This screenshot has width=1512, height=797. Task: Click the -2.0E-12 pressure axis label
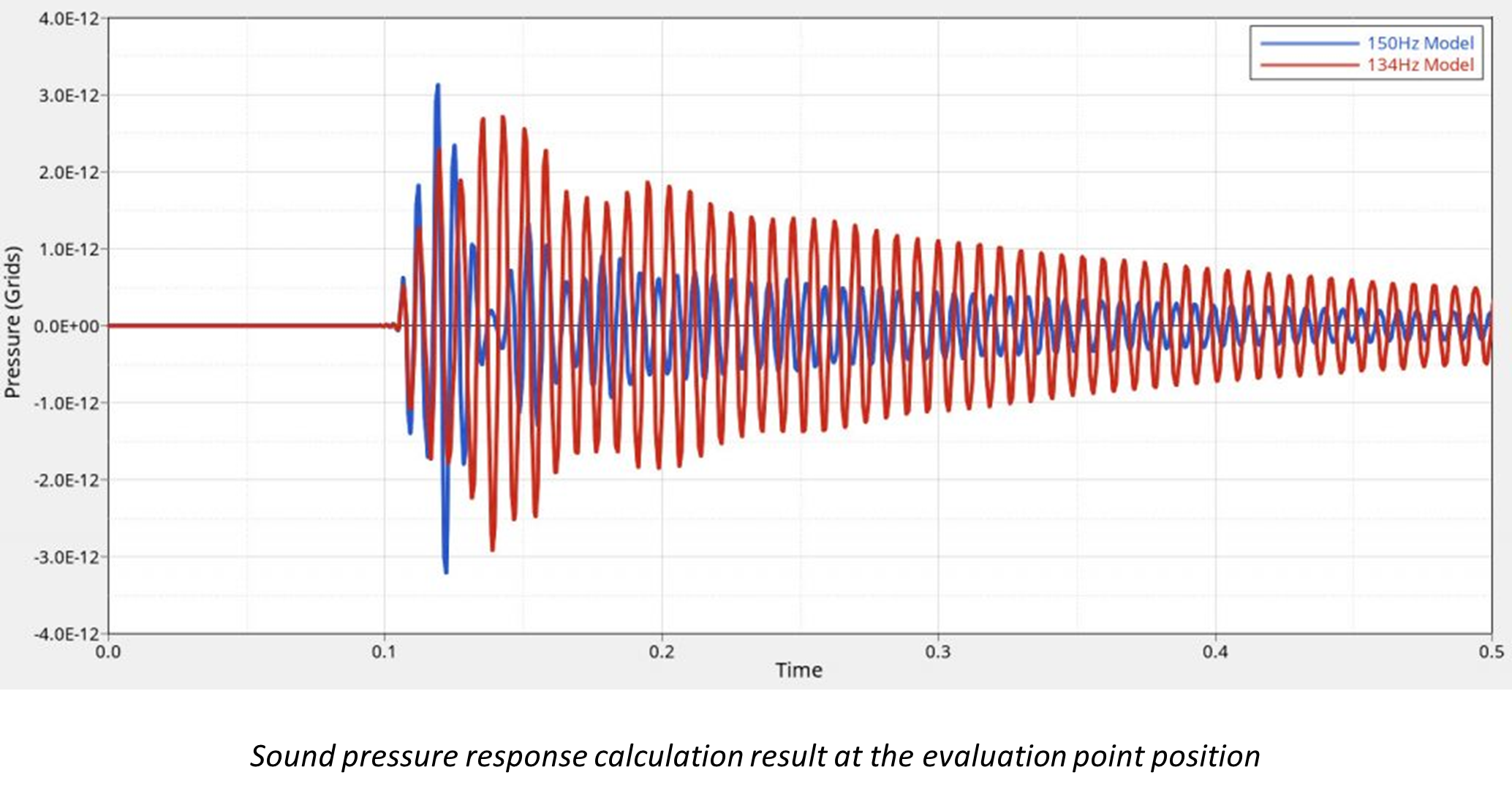point(66,480)
